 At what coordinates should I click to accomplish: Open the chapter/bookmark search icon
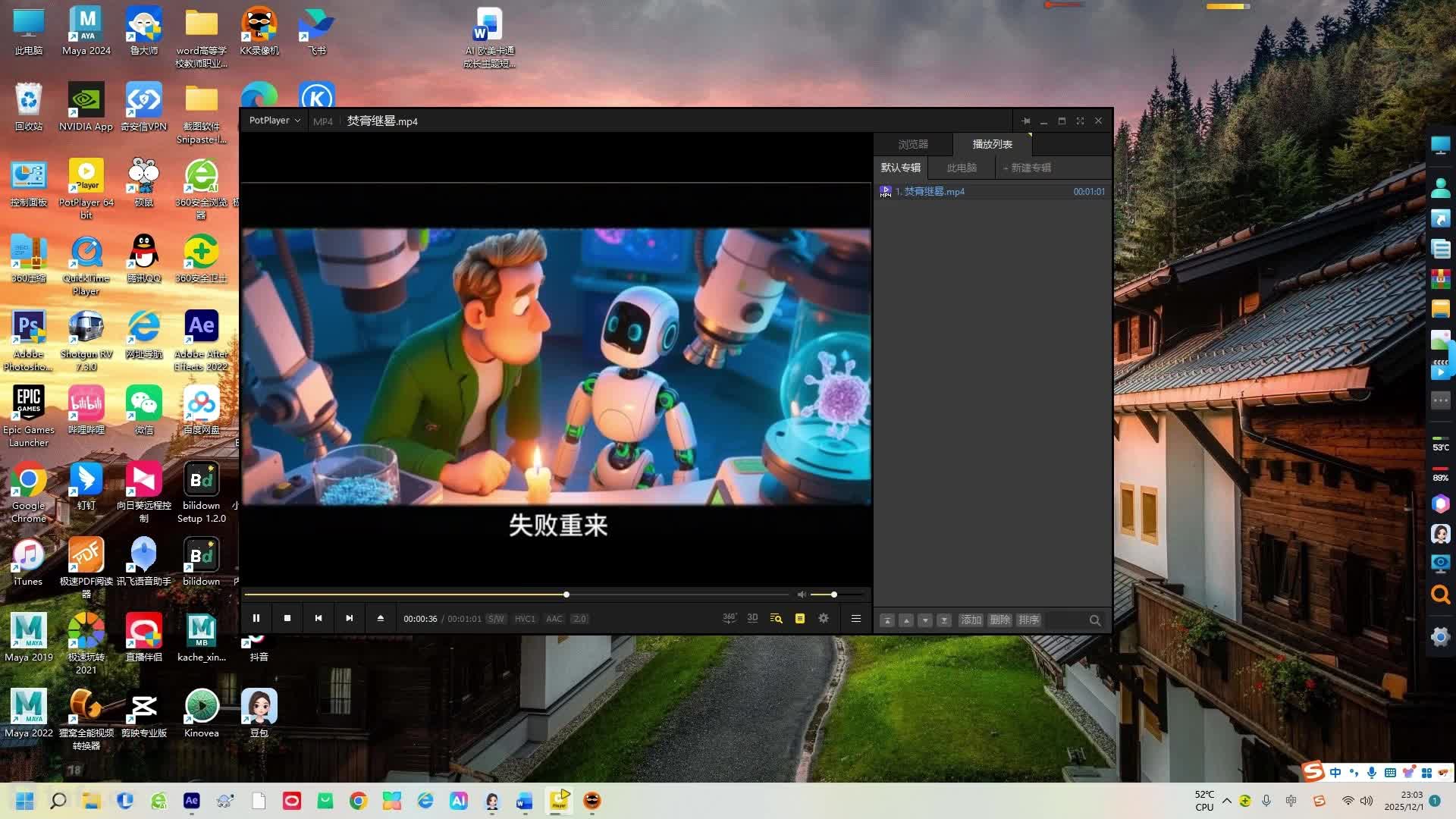tap(776, 618)
